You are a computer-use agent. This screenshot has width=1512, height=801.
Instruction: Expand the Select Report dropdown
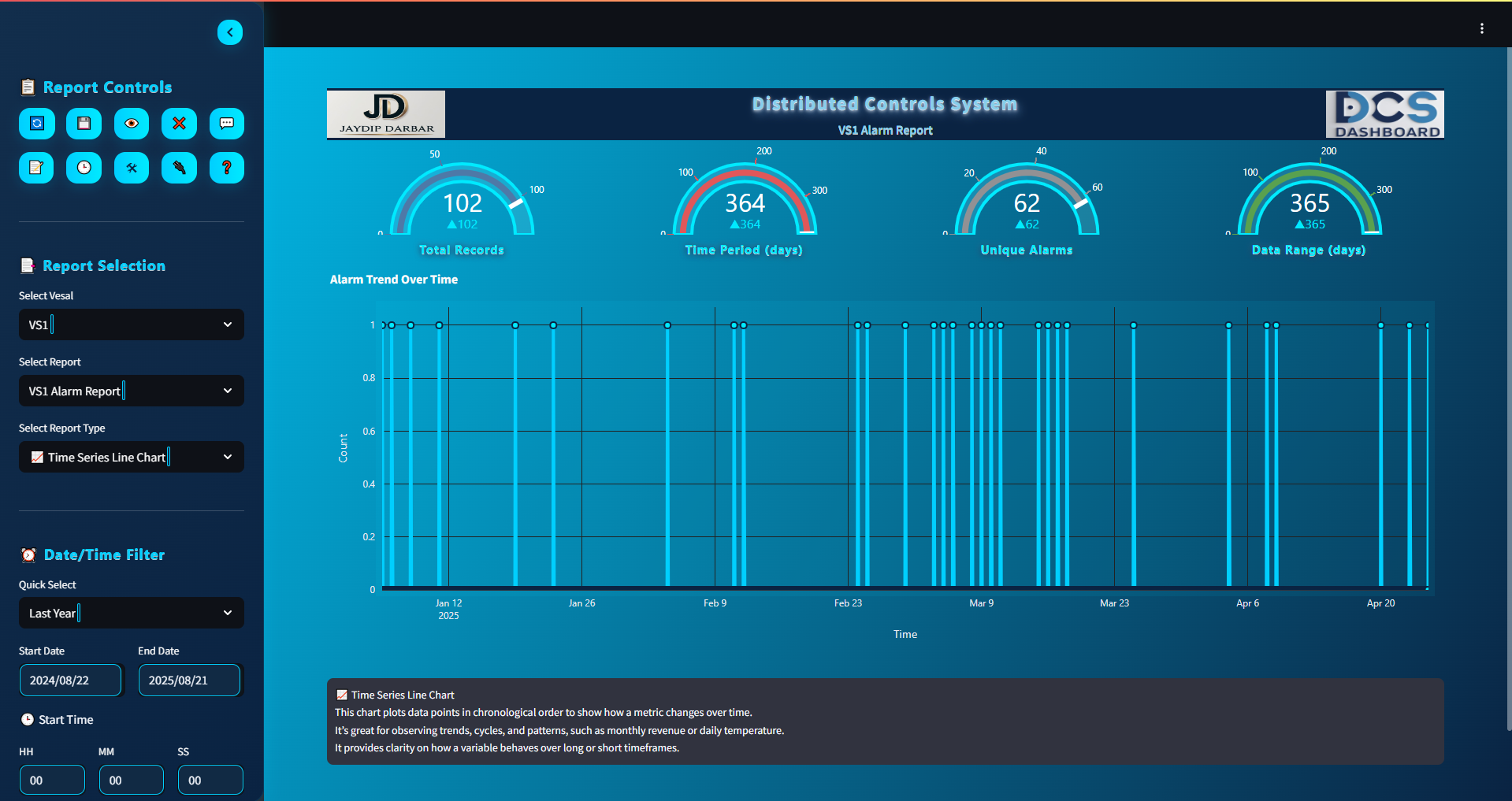pyautogui.click(x=131, y=391)
